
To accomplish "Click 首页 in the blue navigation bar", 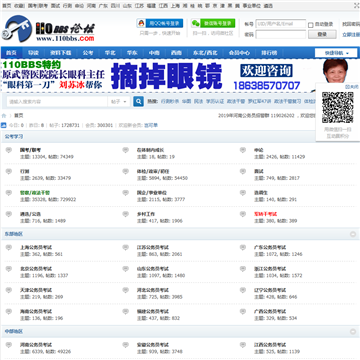I will tap(11, 53).
